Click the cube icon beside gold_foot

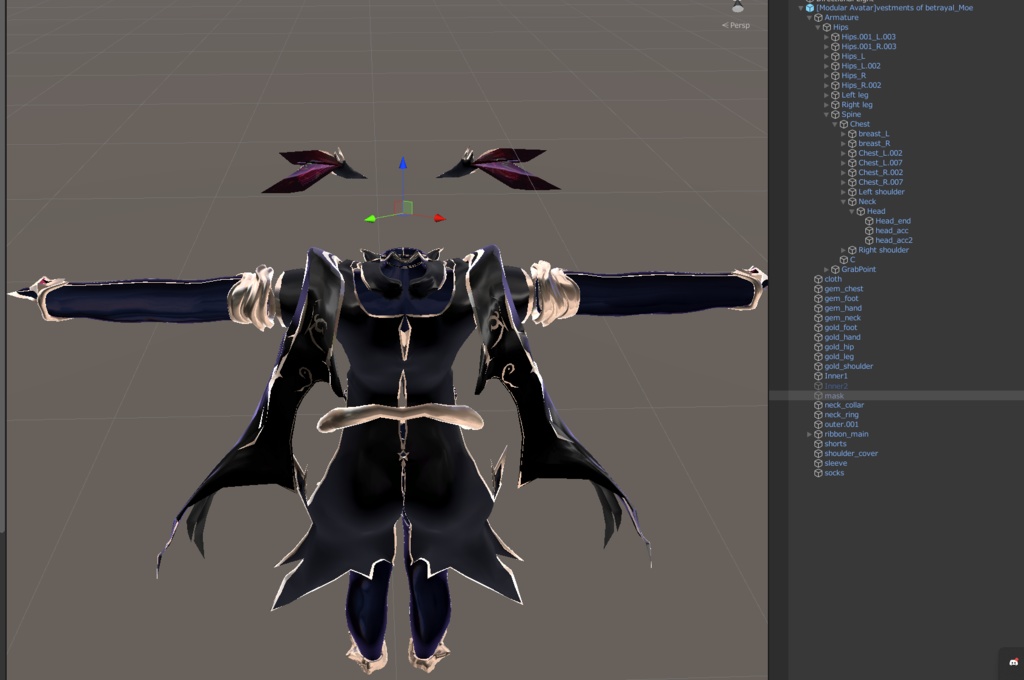pos(818,327)
